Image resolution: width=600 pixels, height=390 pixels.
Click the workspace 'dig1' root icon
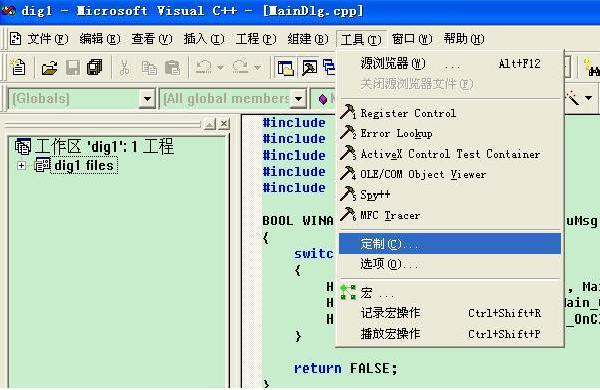coord(23,147)
